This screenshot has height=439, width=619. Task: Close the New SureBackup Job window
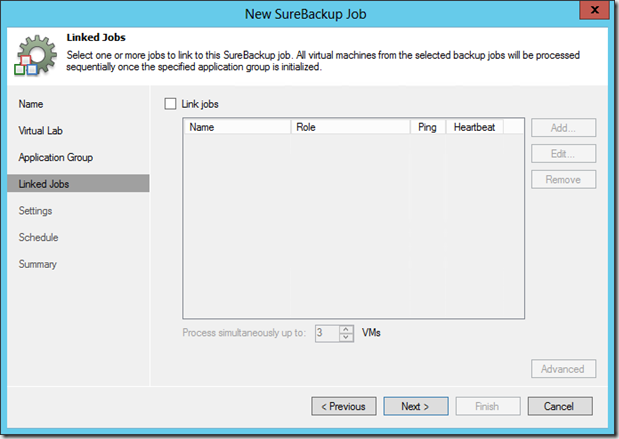pos(594,10)
